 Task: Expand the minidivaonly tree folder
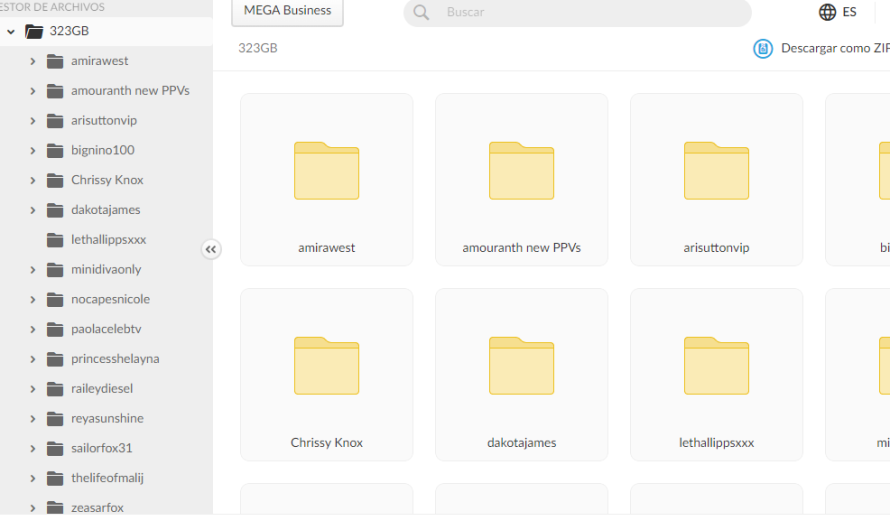coord(32,270)
